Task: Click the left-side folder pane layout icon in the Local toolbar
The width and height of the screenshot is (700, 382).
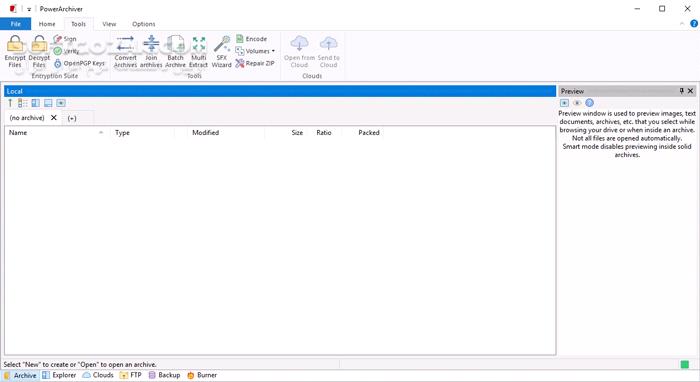Action: tap(35, 103)
